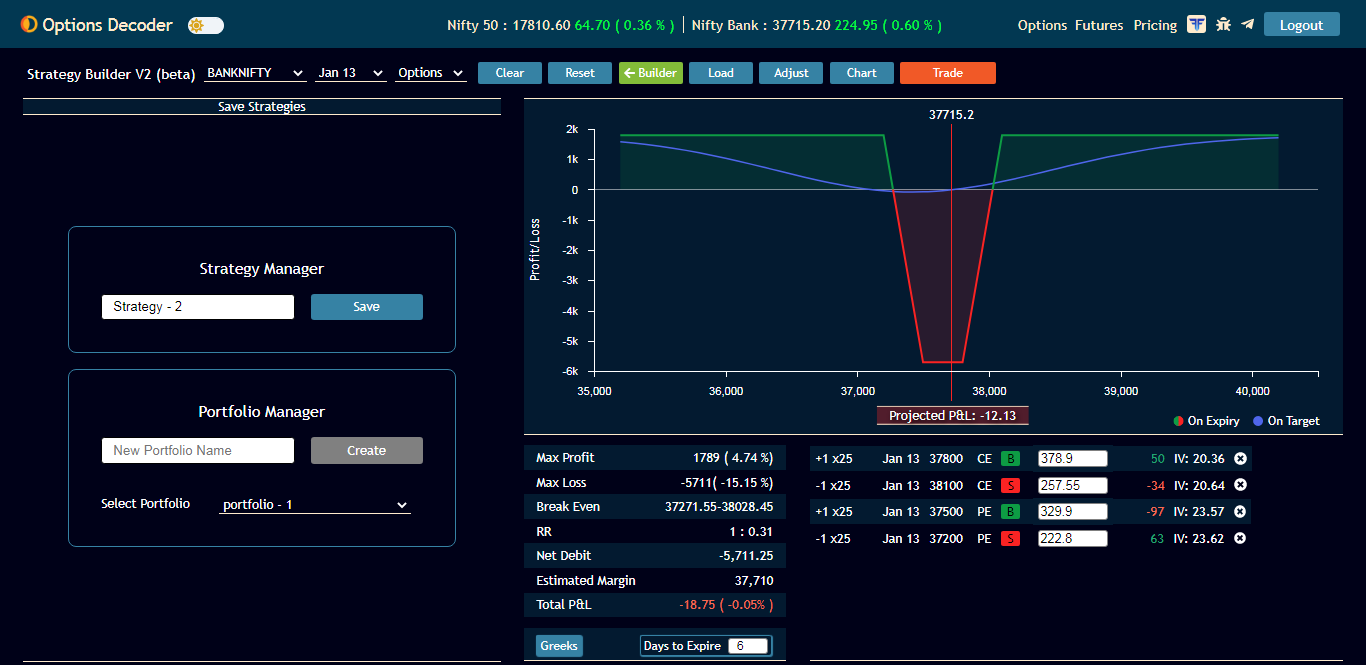Click the 37715.2 spot price marker on chart
1366x665 pixels.
pyautogui.click(x=951, y=115)
